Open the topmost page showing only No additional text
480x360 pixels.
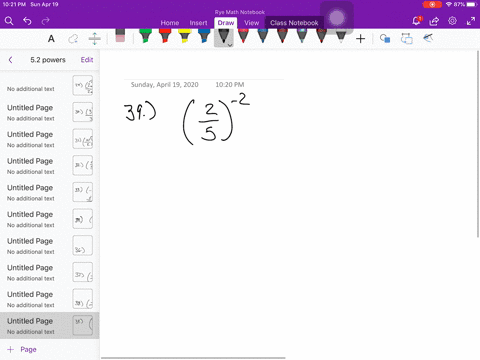50,85
